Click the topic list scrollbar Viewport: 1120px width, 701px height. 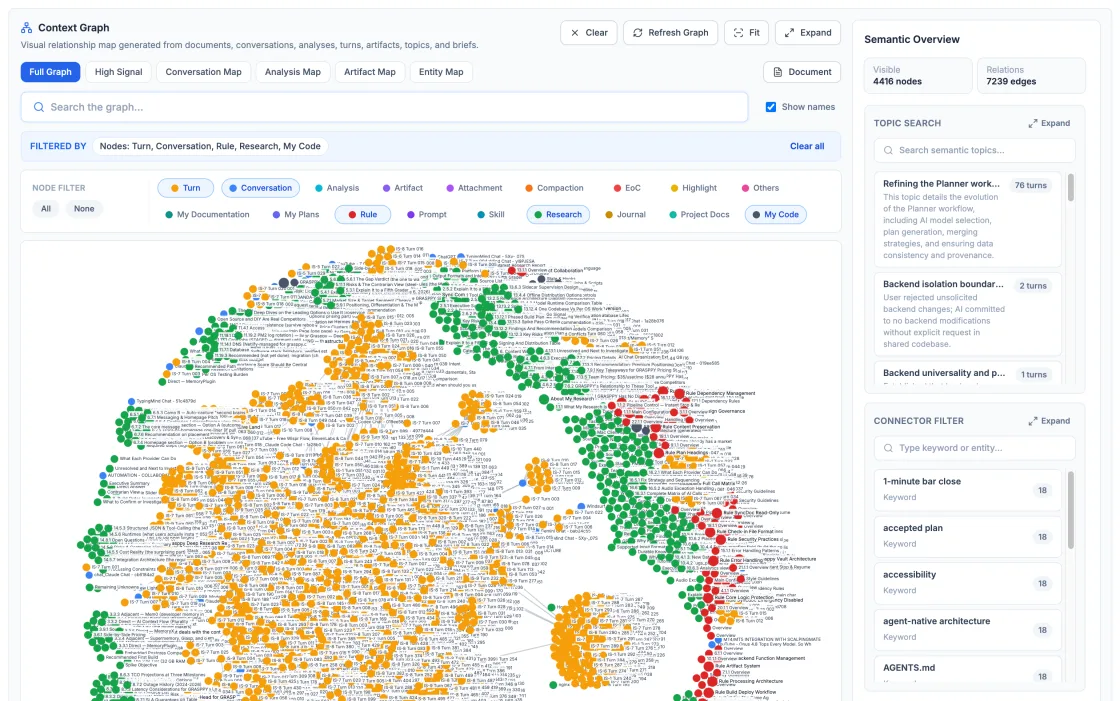(x=1071, y=188)
